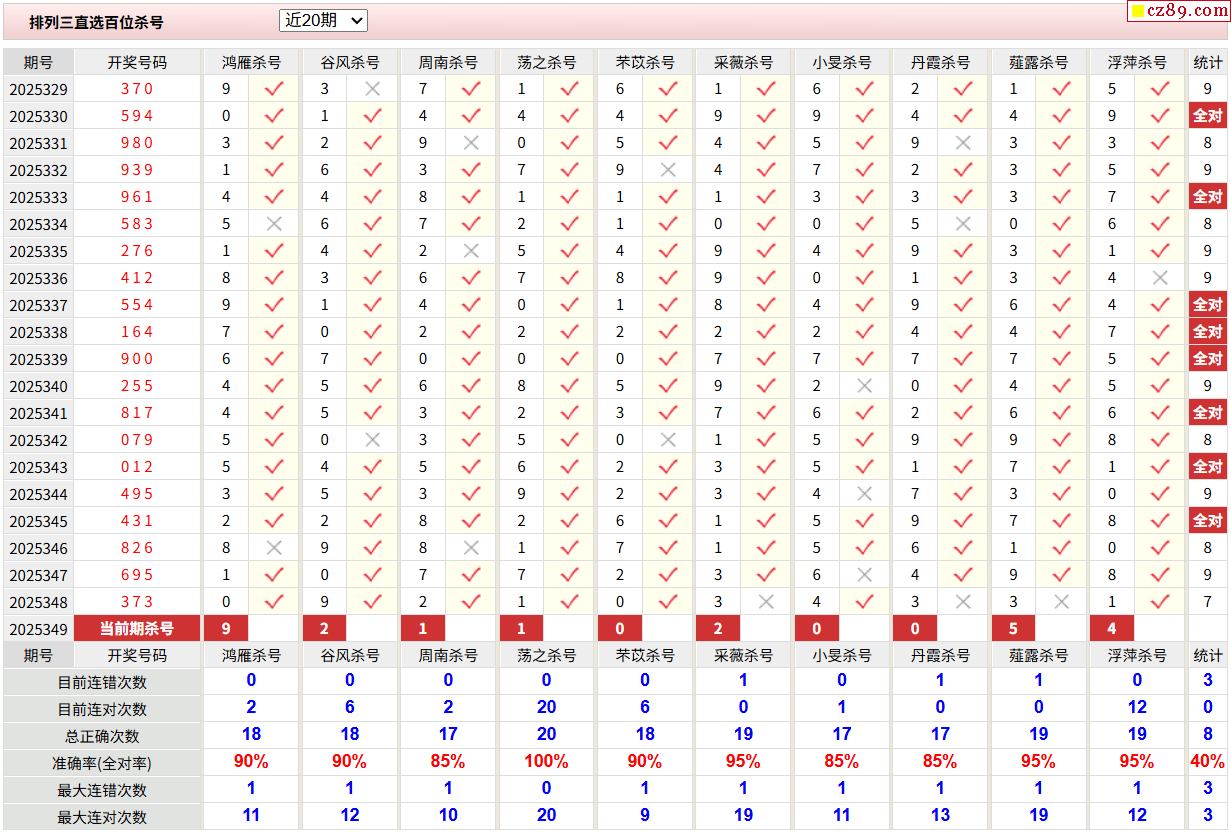Open the 近20期 period dropdown
Screen dimensions: 1231x833
point(323,20)
